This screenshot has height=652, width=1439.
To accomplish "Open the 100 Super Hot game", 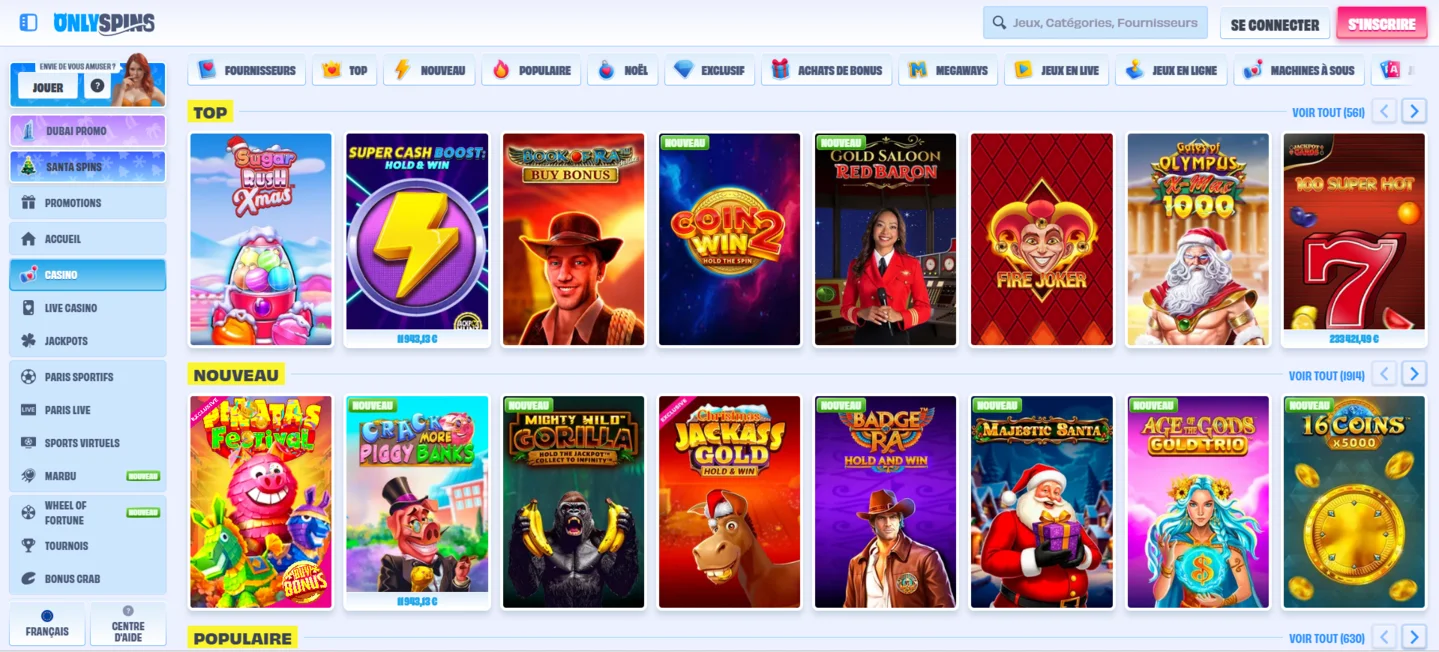I will (1354, 239).
